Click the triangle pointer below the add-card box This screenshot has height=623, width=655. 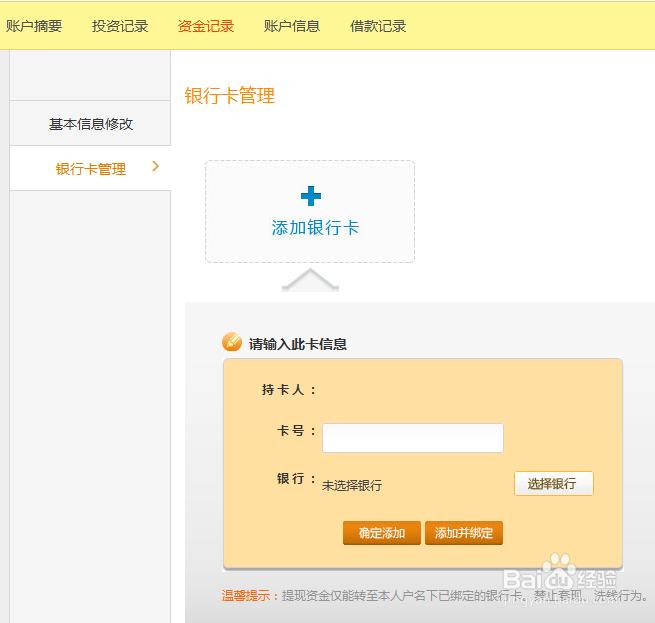(310, 281)
